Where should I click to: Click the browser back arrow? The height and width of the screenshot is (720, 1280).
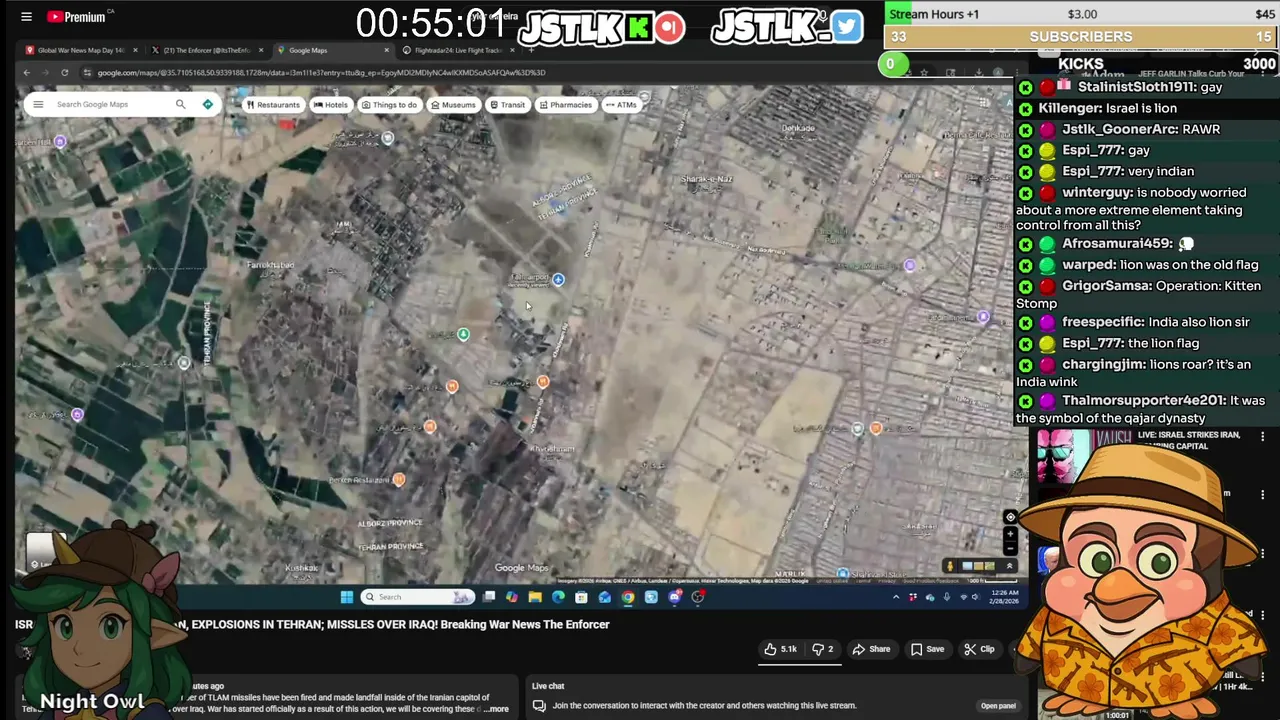pyautogui.click(x=27, y=72)
